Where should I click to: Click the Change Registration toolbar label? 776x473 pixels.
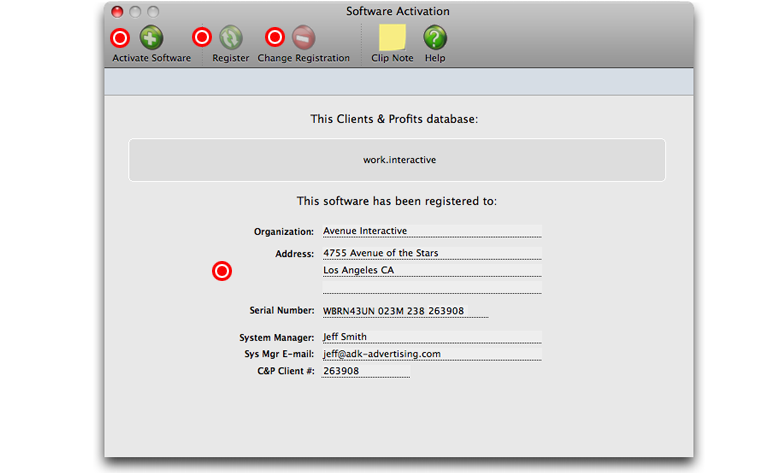point(303,58)
